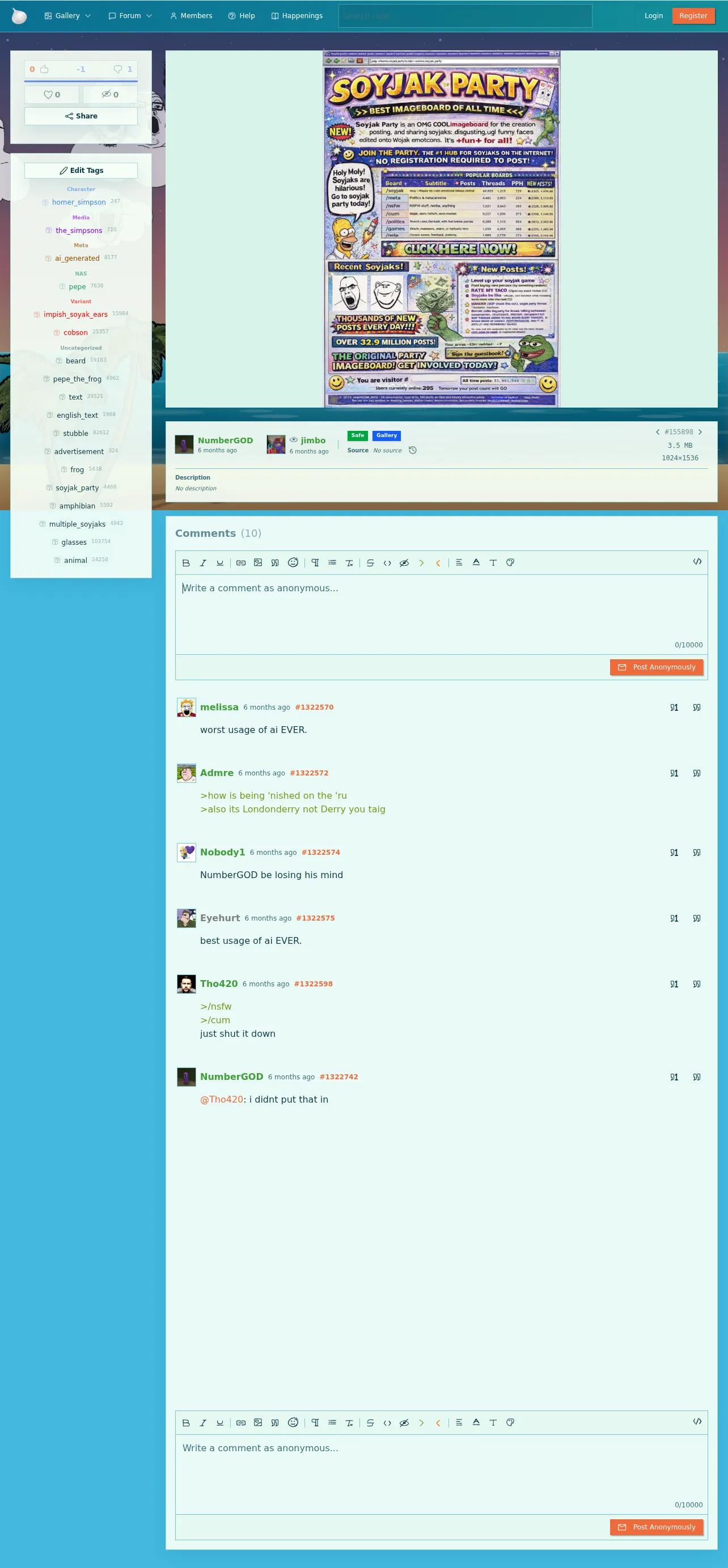Toggle spoiler text in the last comment editor toolbar
Screen dimensions: 728x1568
(404, 1422)
